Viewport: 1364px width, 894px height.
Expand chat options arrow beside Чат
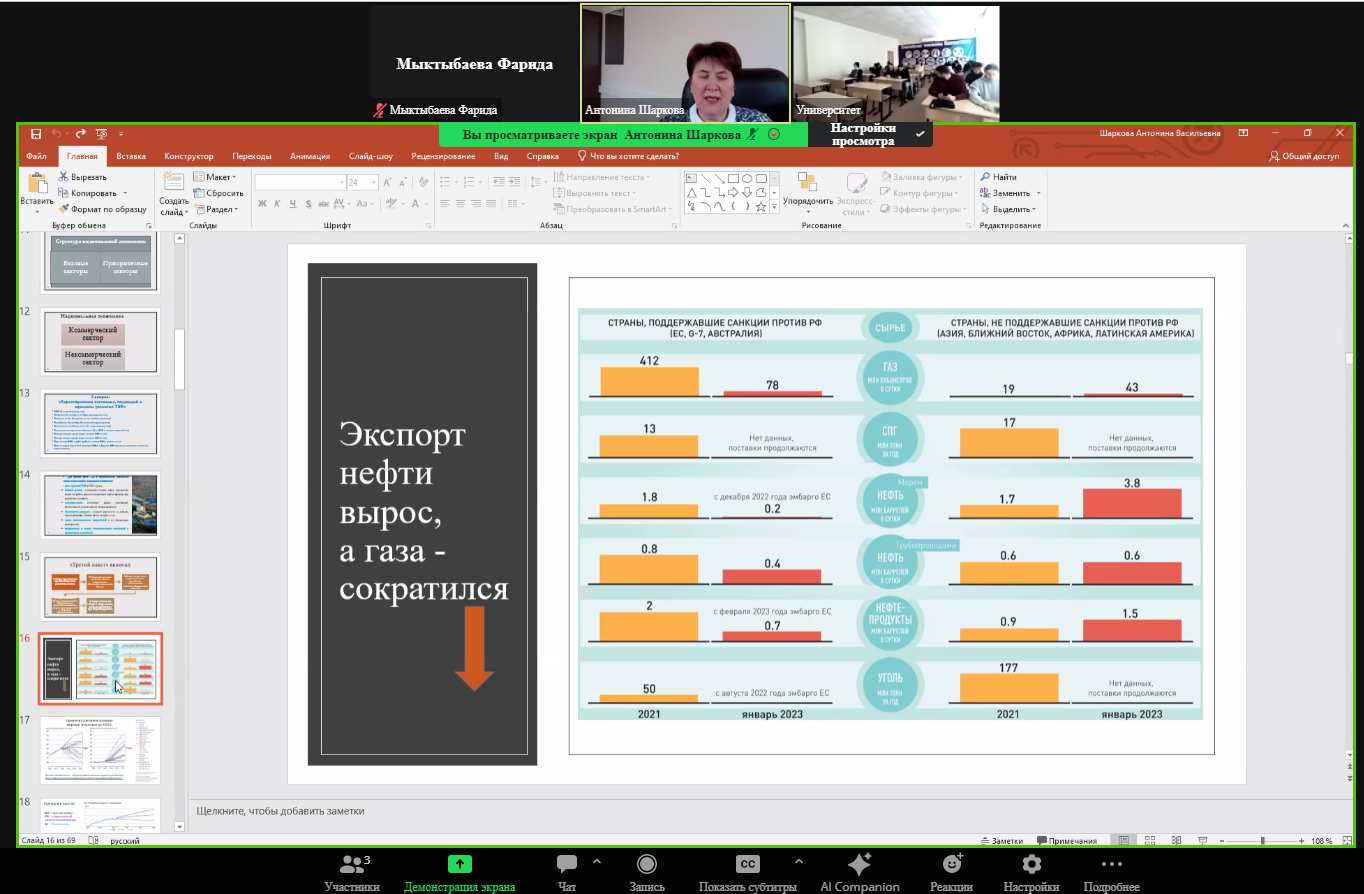click(x=597, y=861)
